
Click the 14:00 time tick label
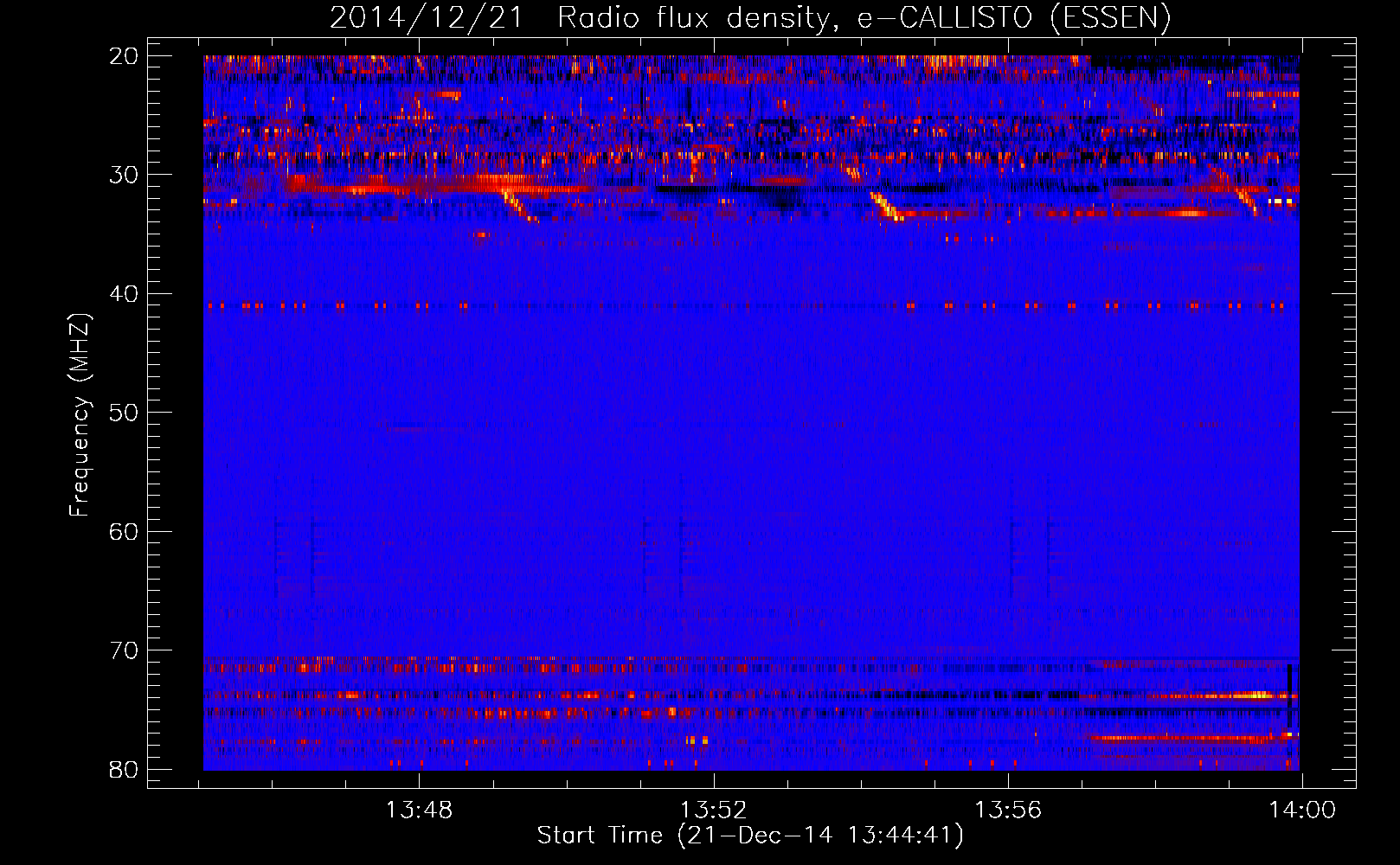tap(1302, 811)
